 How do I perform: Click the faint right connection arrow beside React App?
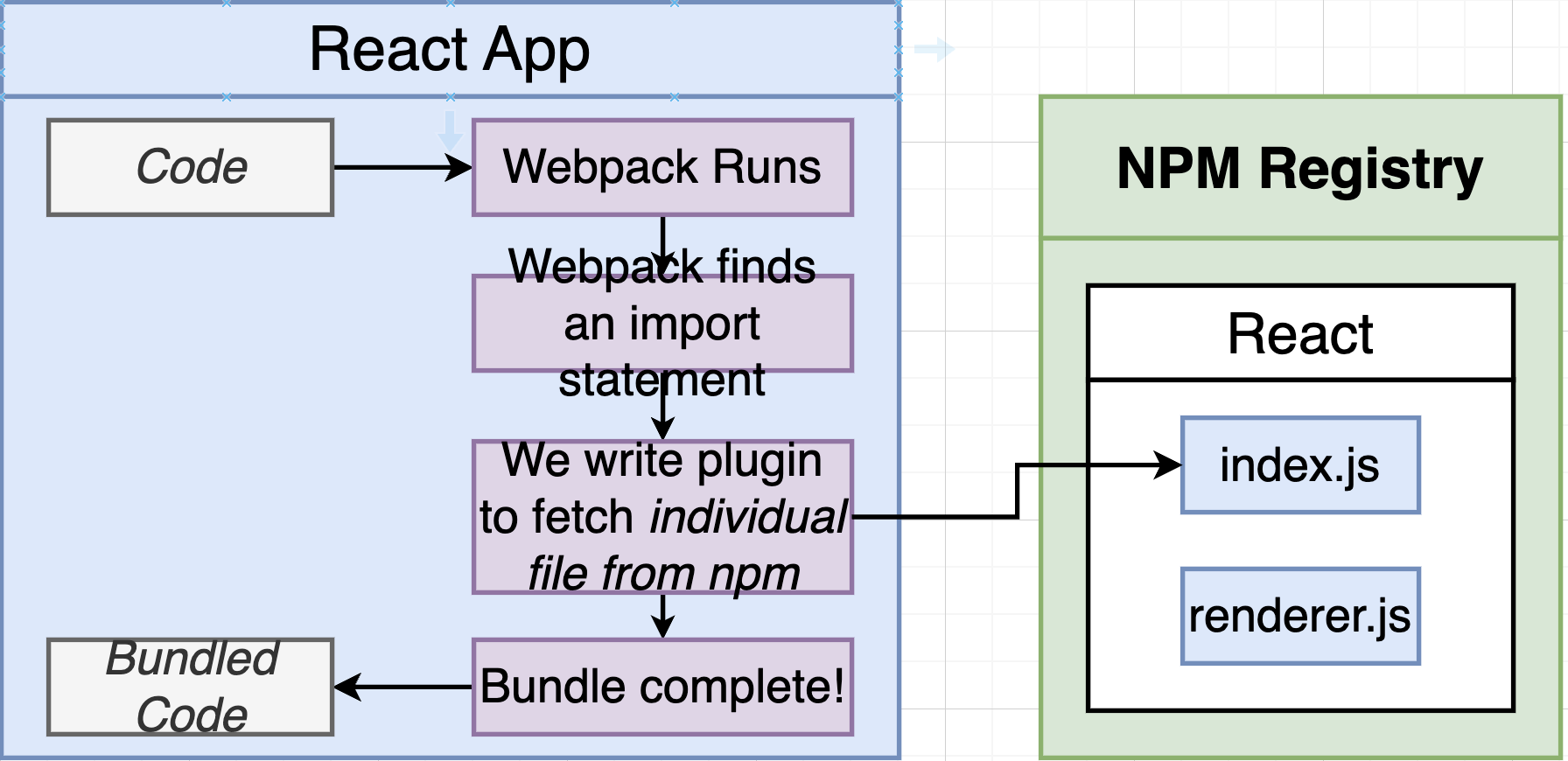[934, 49]
